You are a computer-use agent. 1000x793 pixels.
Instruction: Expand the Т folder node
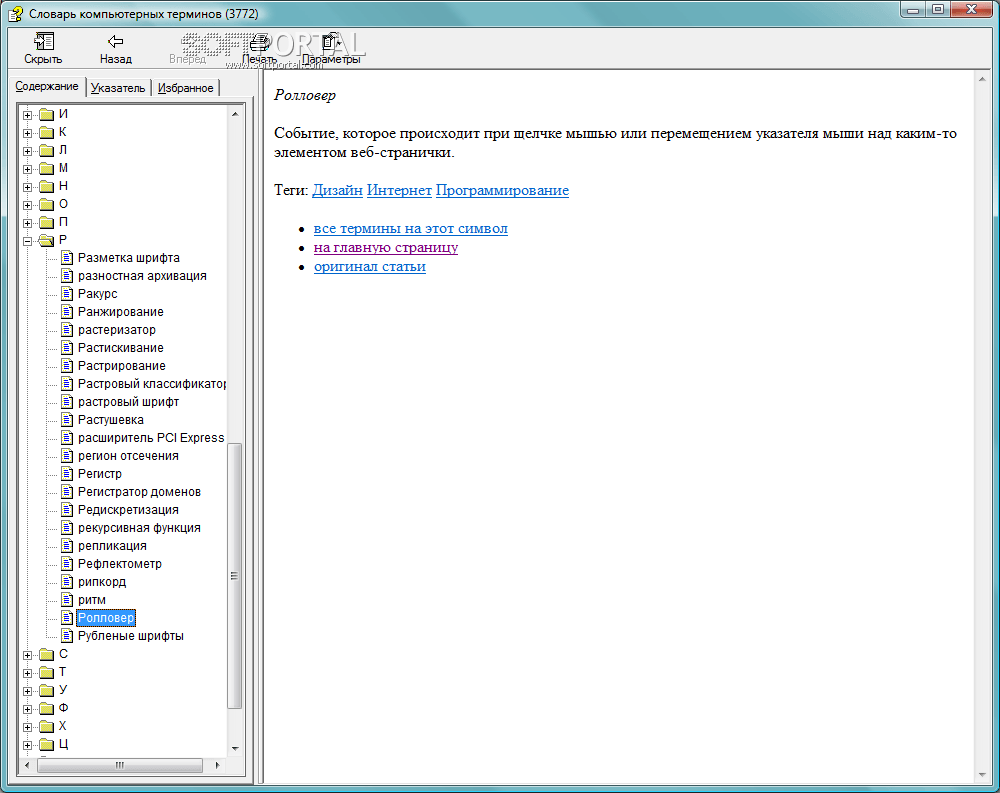tap(27, 673)
